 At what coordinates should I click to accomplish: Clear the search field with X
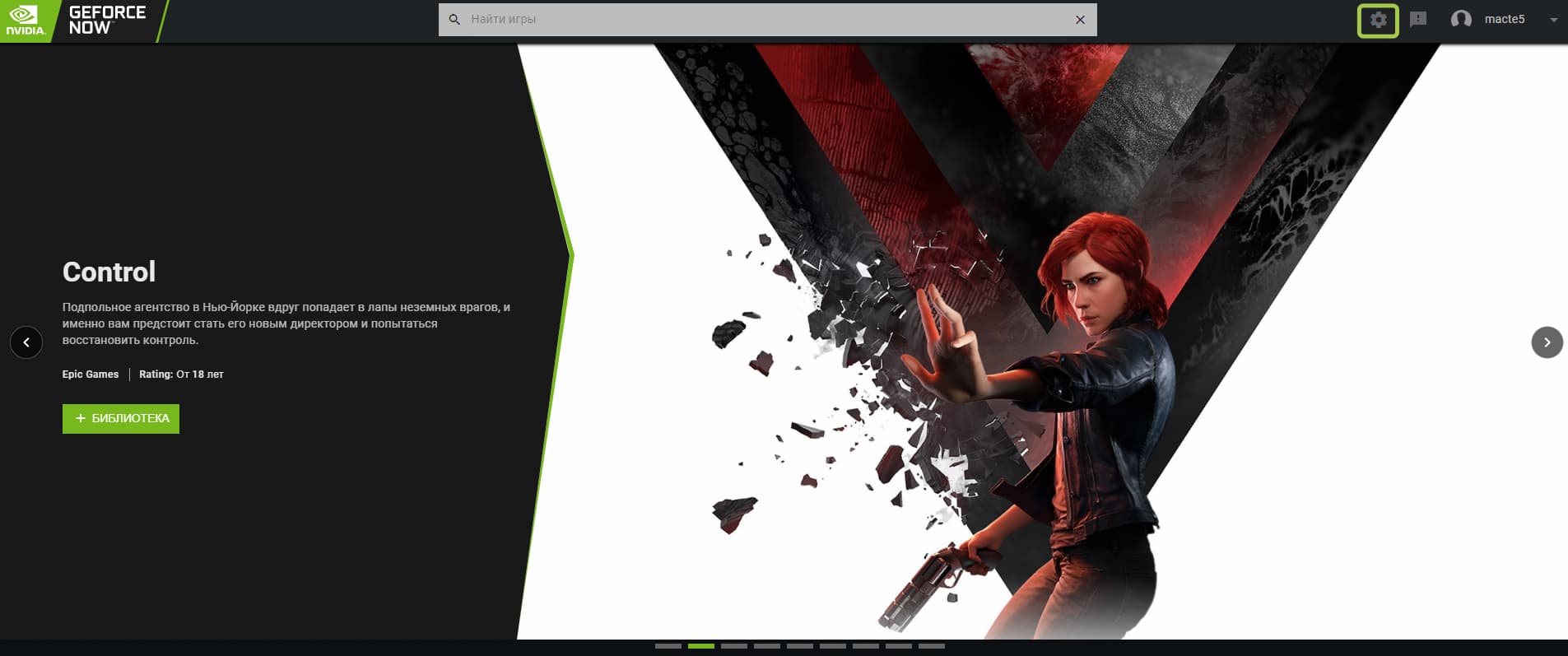1080,20
